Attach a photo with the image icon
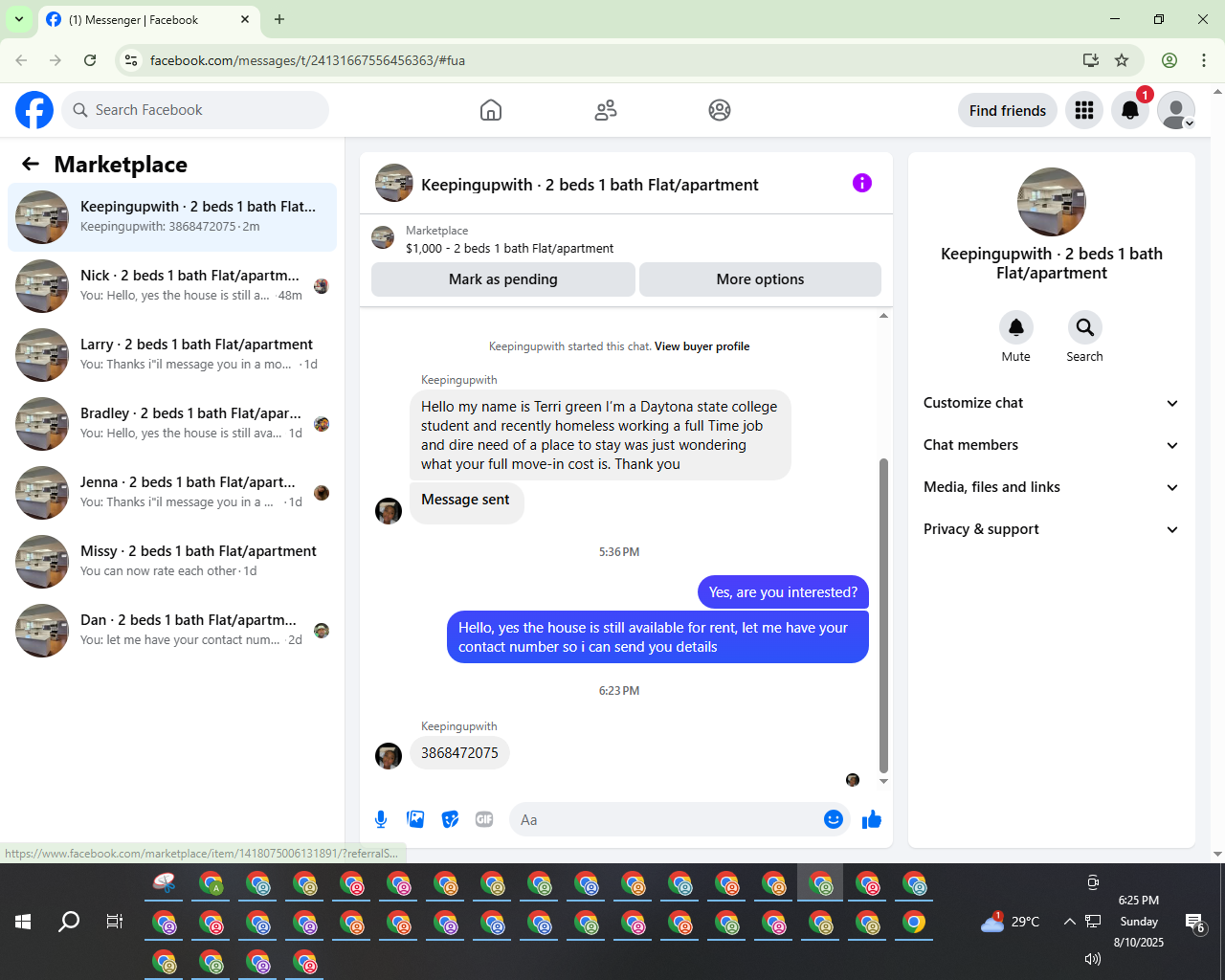1225x980 pixels. [415, 819]
